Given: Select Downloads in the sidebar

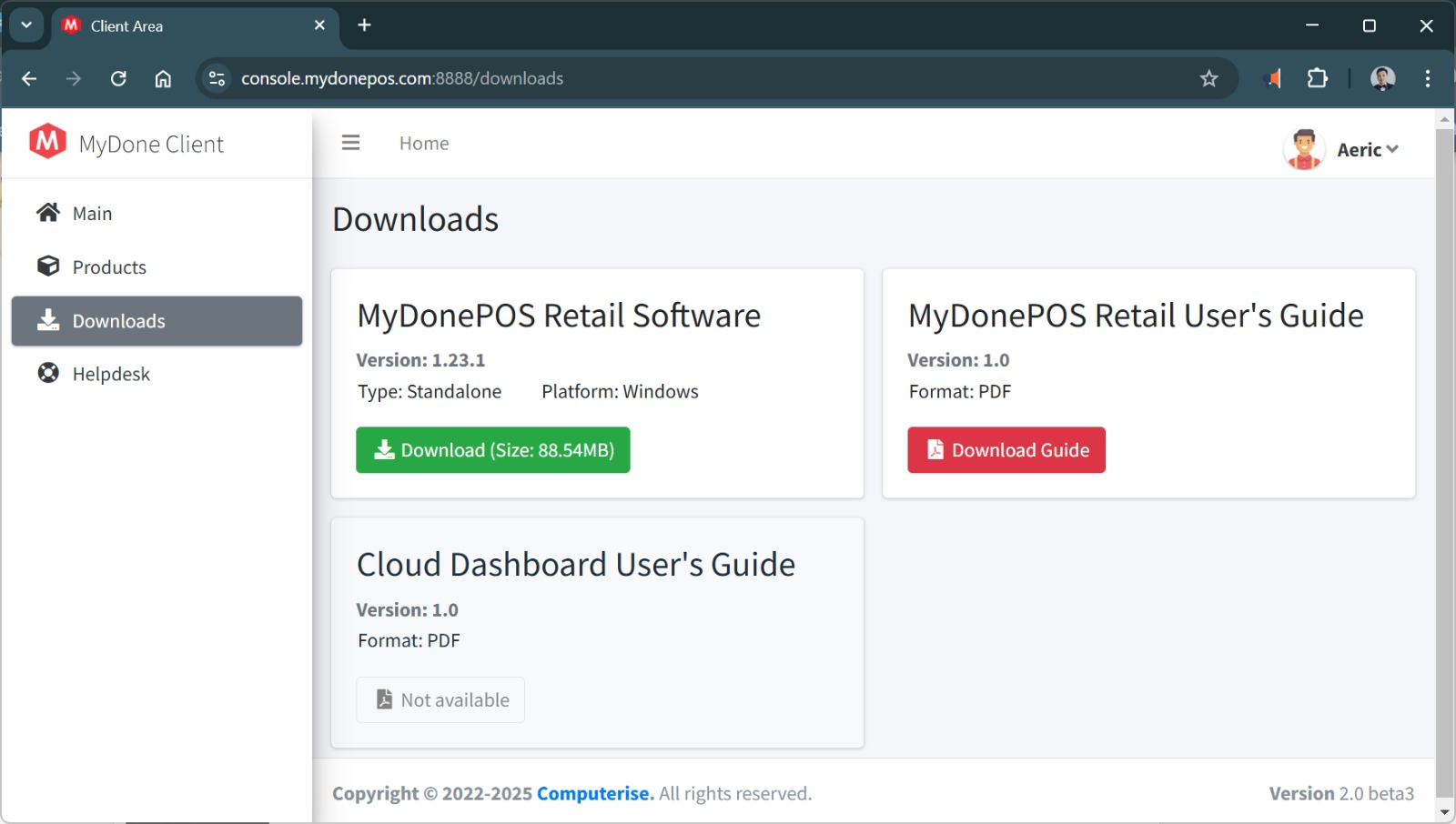Looking at the screenshot, I should point(157,320).
